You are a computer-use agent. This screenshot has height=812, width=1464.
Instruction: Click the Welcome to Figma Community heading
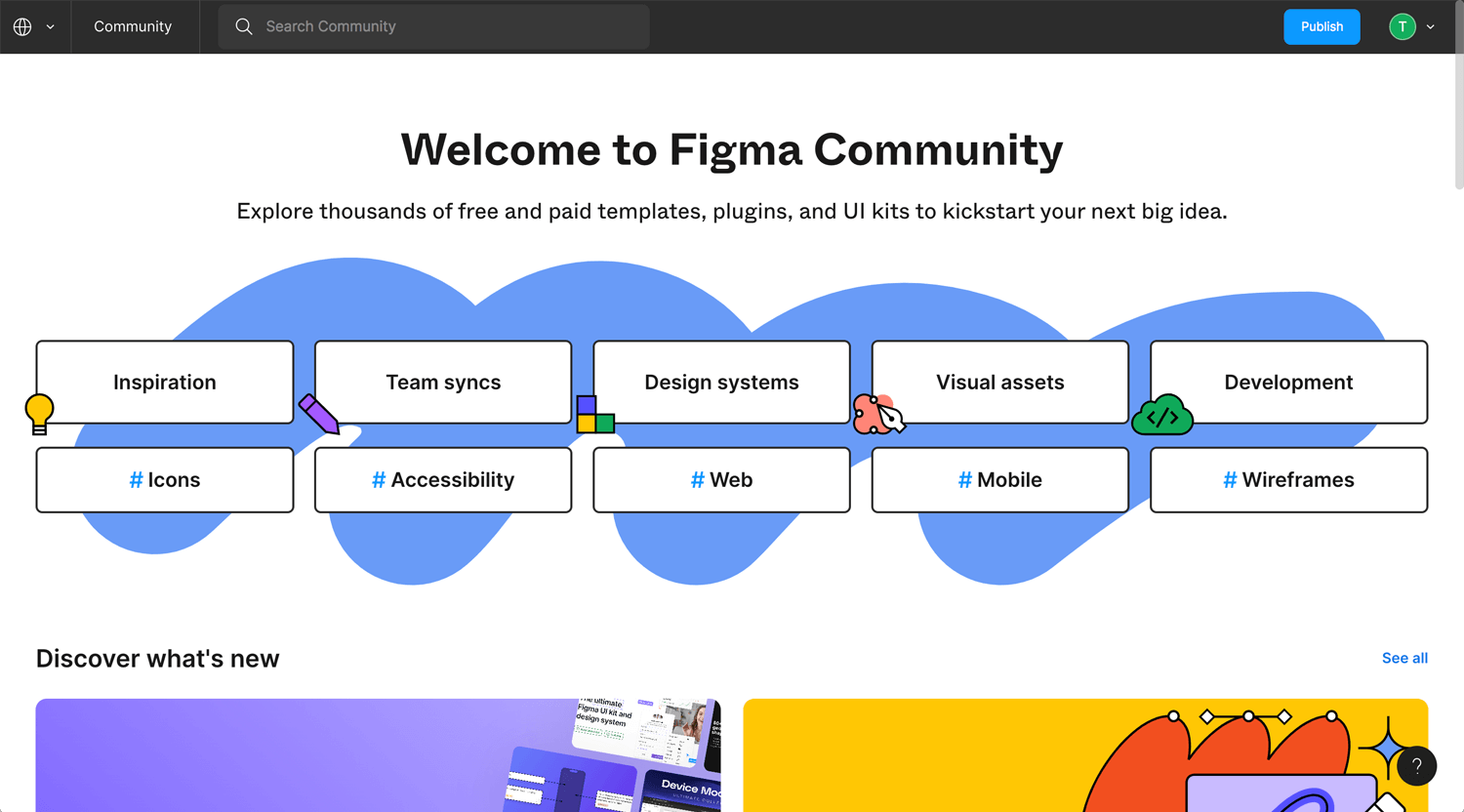732,149
